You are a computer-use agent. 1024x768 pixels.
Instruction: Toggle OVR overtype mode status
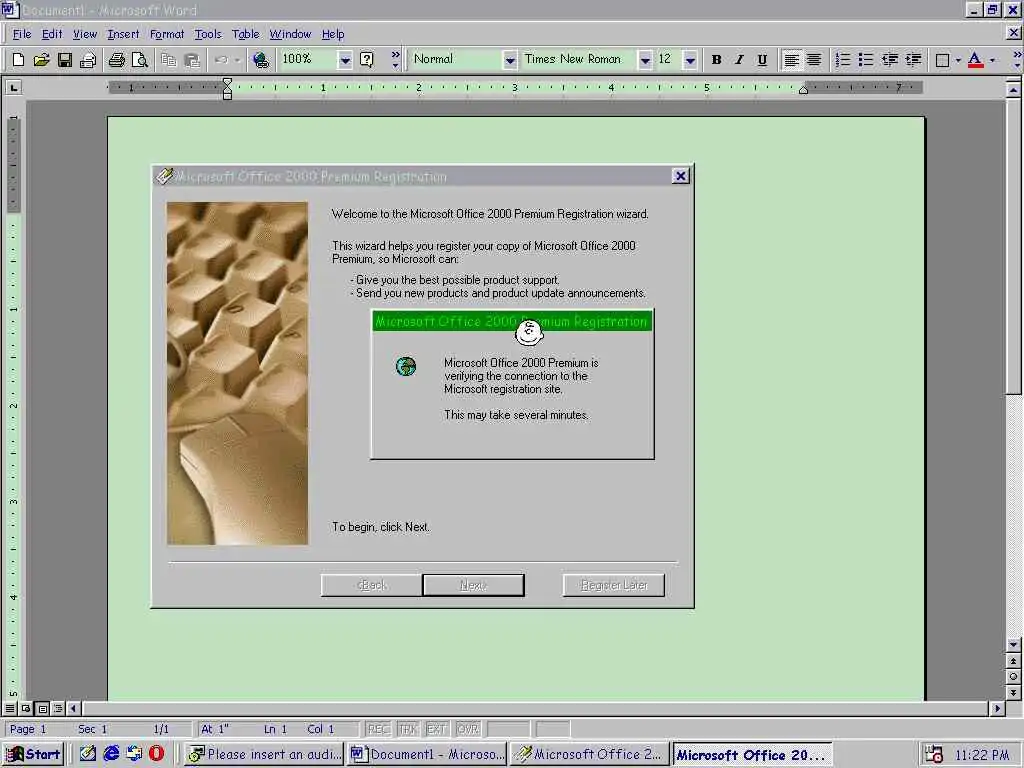[x=468, y=729]
